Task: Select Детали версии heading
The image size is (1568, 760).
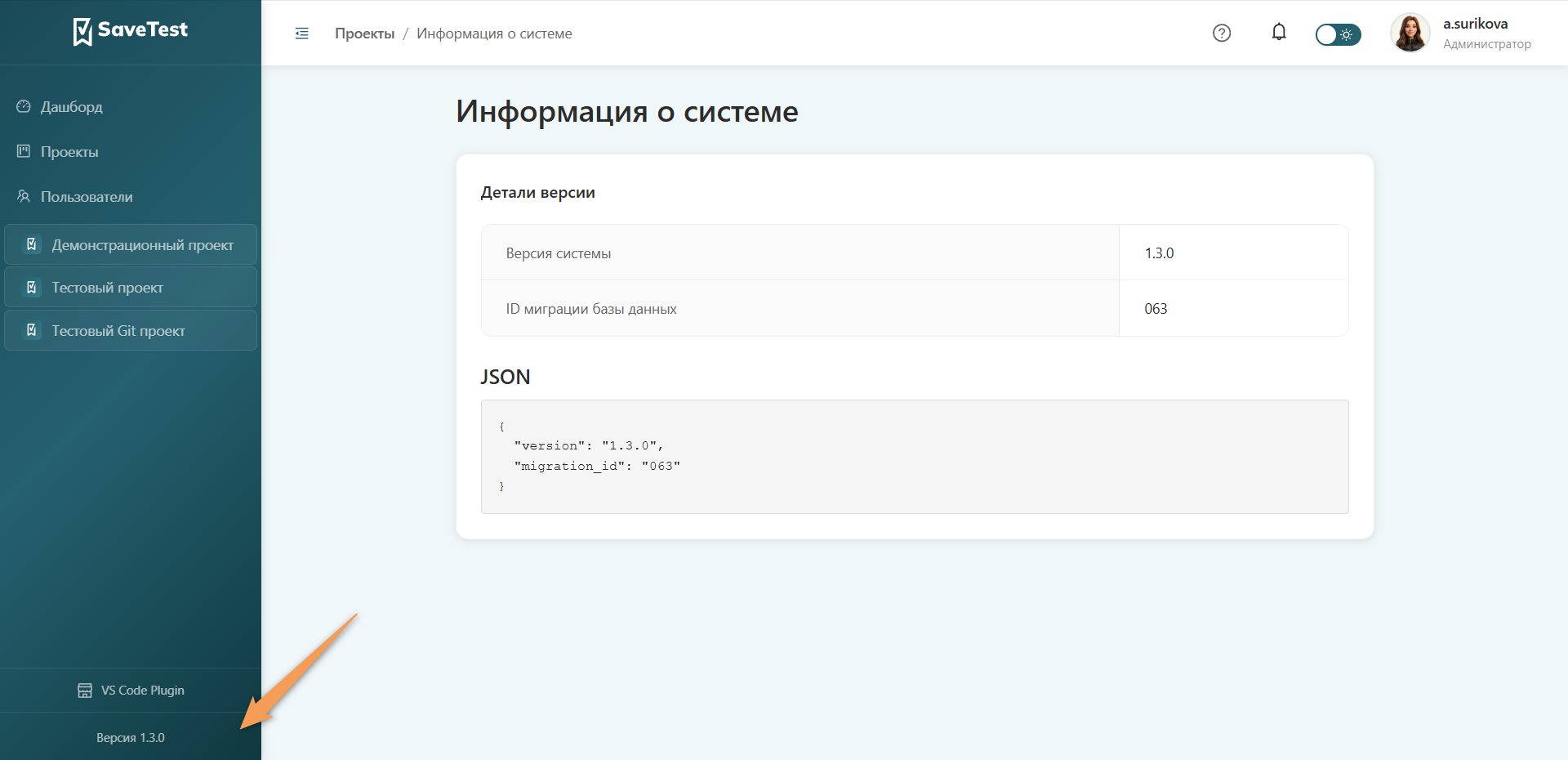Action: point(537,193)
